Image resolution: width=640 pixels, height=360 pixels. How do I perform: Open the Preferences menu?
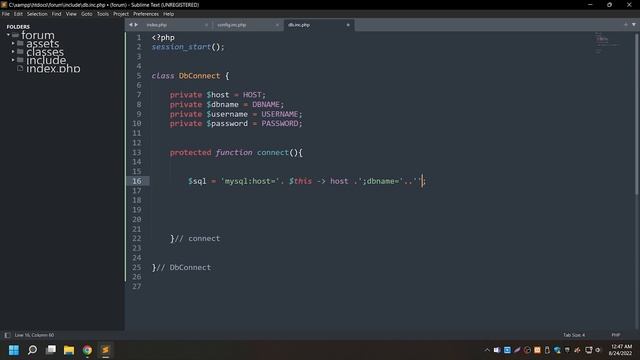coord(146,14)
